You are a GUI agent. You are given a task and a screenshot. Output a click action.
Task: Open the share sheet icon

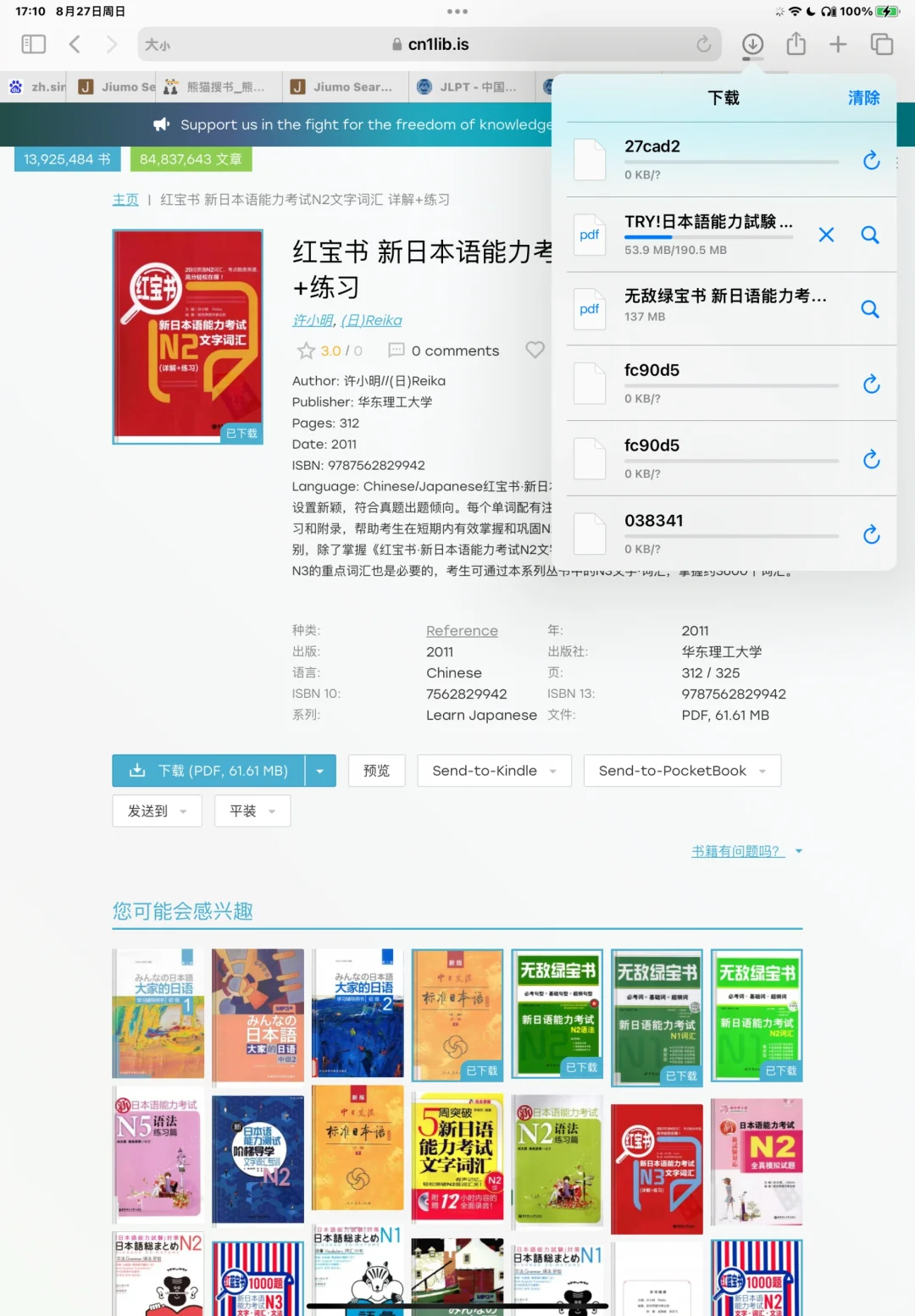tap(796, 43)
